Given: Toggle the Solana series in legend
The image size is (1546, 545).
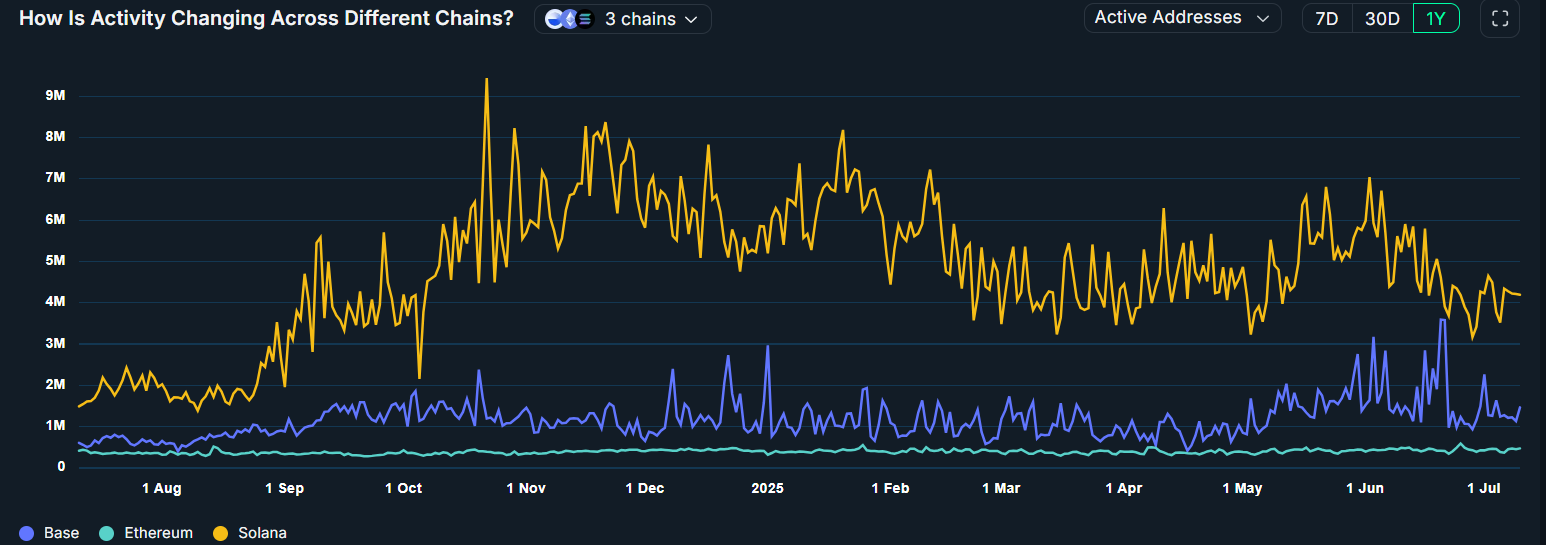Looking at the screenshot, I should click(251, 533).
